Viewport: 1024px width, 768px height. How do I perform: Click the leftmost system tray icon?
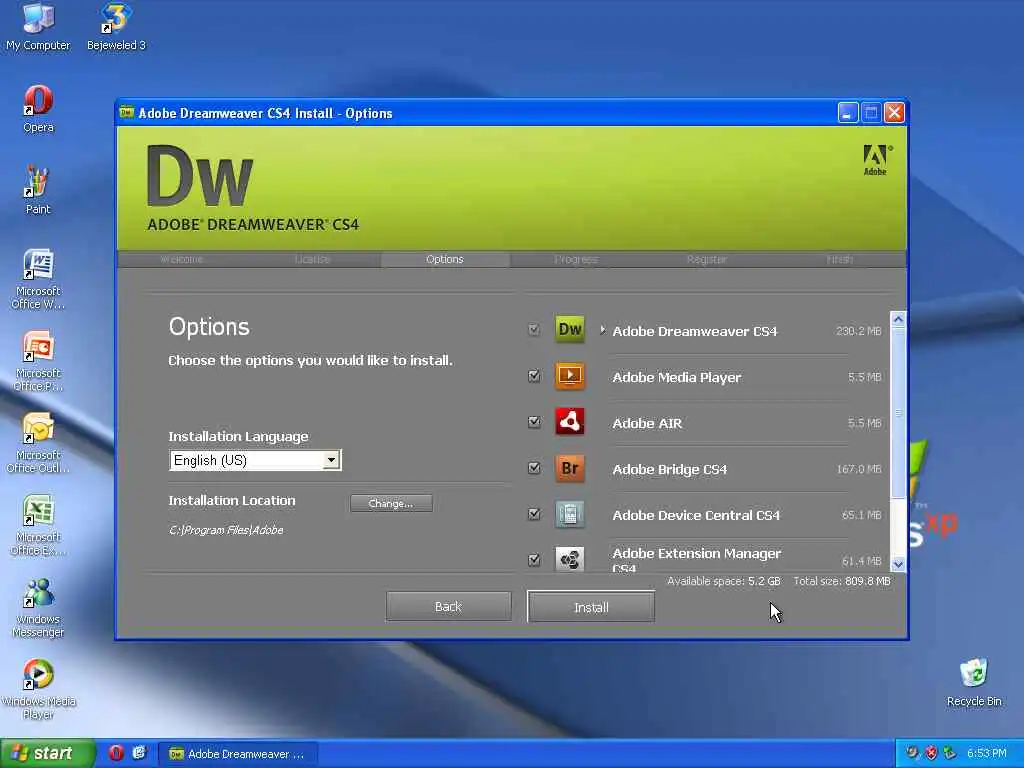pos(912,753)
